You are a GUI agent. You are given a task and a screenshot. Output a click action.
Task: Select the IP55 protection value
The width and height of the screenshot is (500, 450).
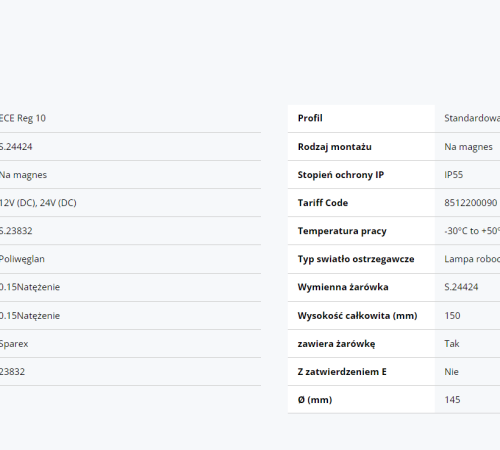pyautogui.click(x=453, y=175)
